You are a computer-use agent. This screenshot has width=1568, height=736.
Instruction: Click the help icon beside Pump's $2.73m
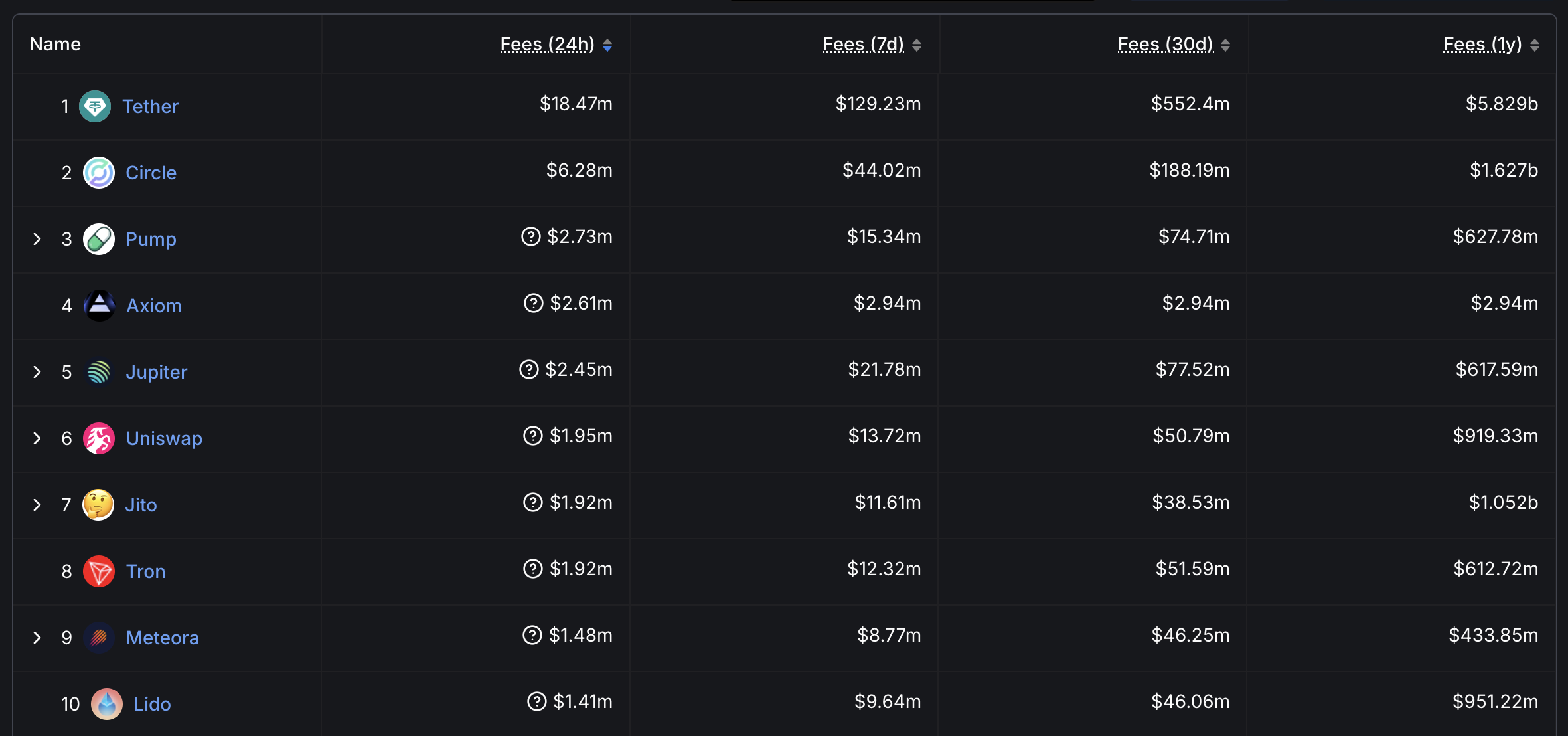point(531,236)
